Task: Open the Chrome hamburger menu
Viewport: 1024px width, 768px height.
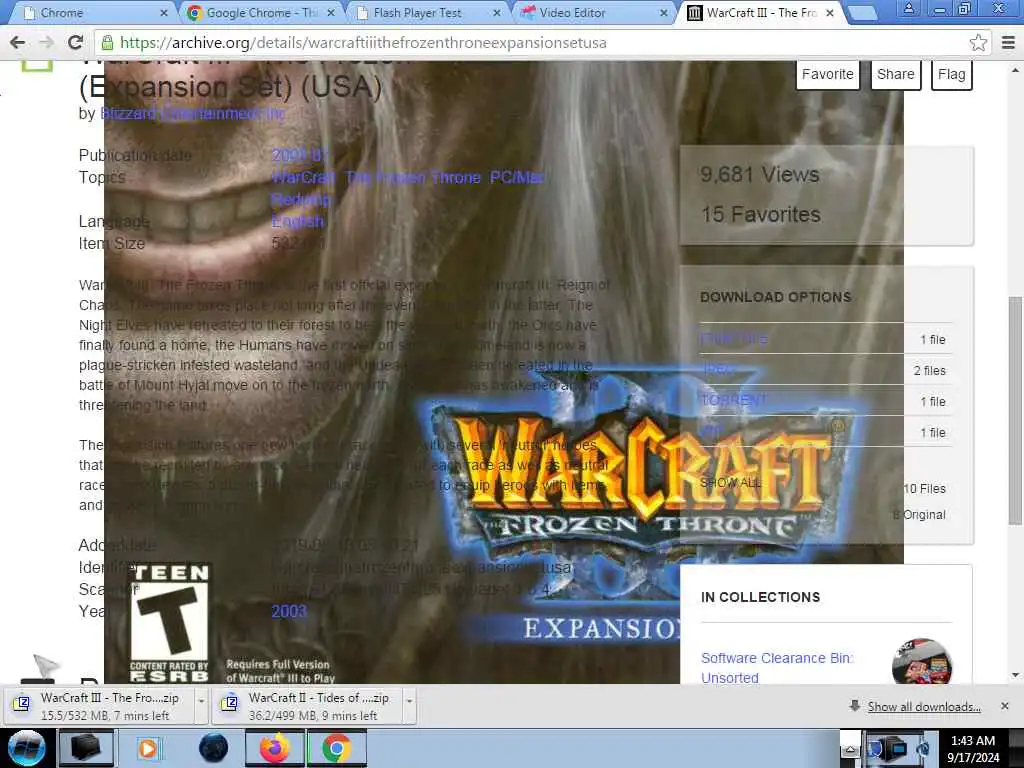Action: point(1008,43)
